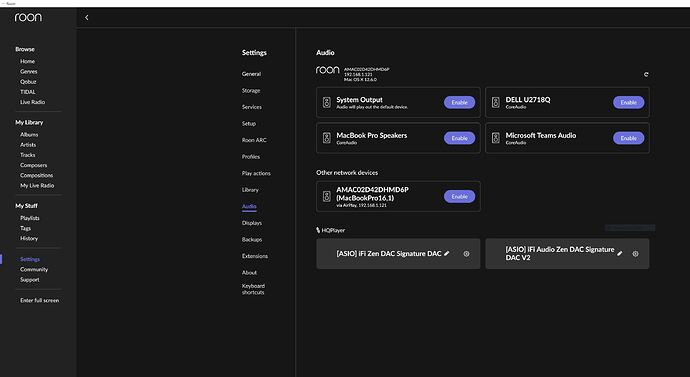Screen dimensions: 690x377
Task: Click the HQPlayer section icon
Action: coord(318,230)
